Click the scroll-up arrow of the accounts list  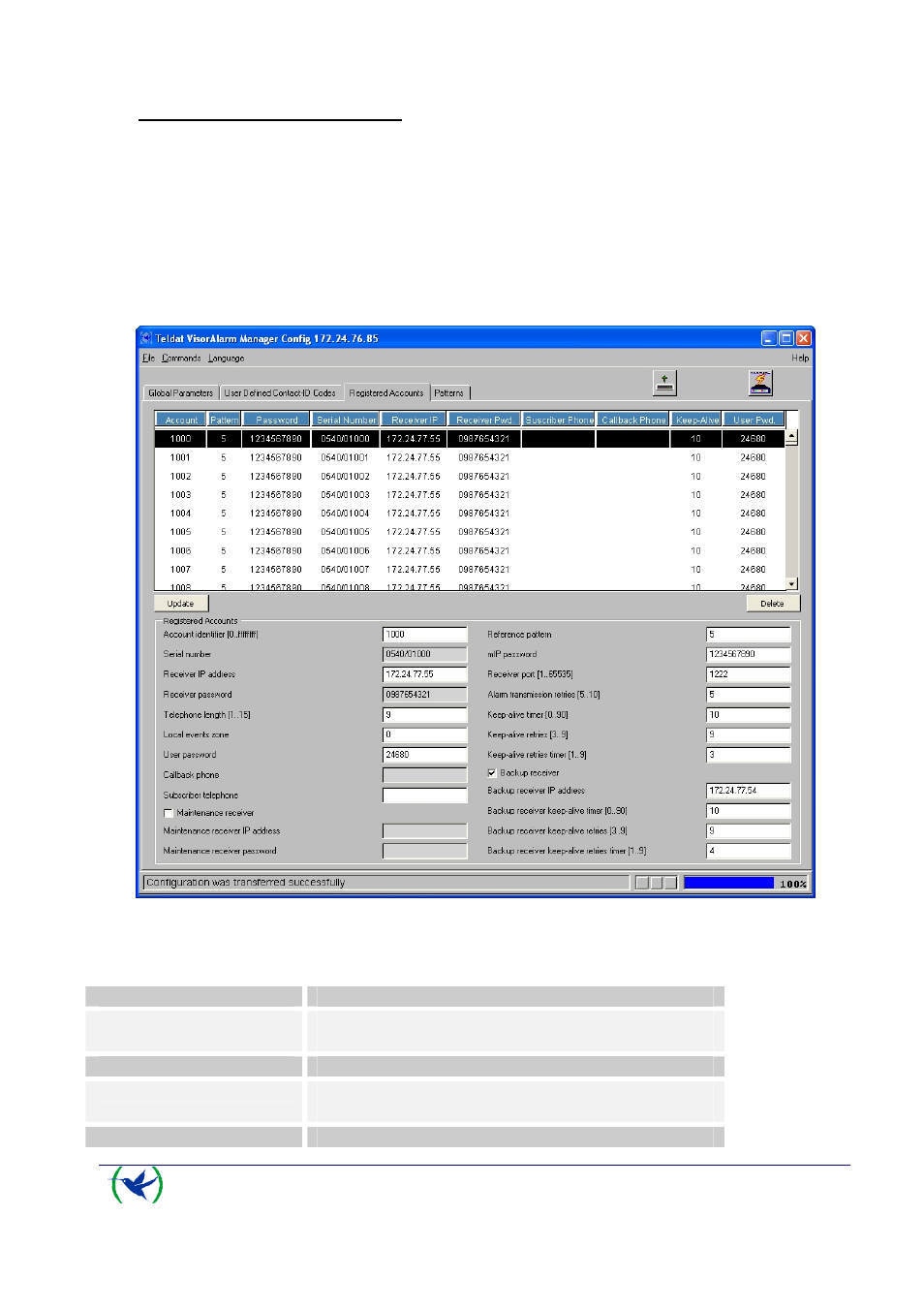[x=791, y=437]
